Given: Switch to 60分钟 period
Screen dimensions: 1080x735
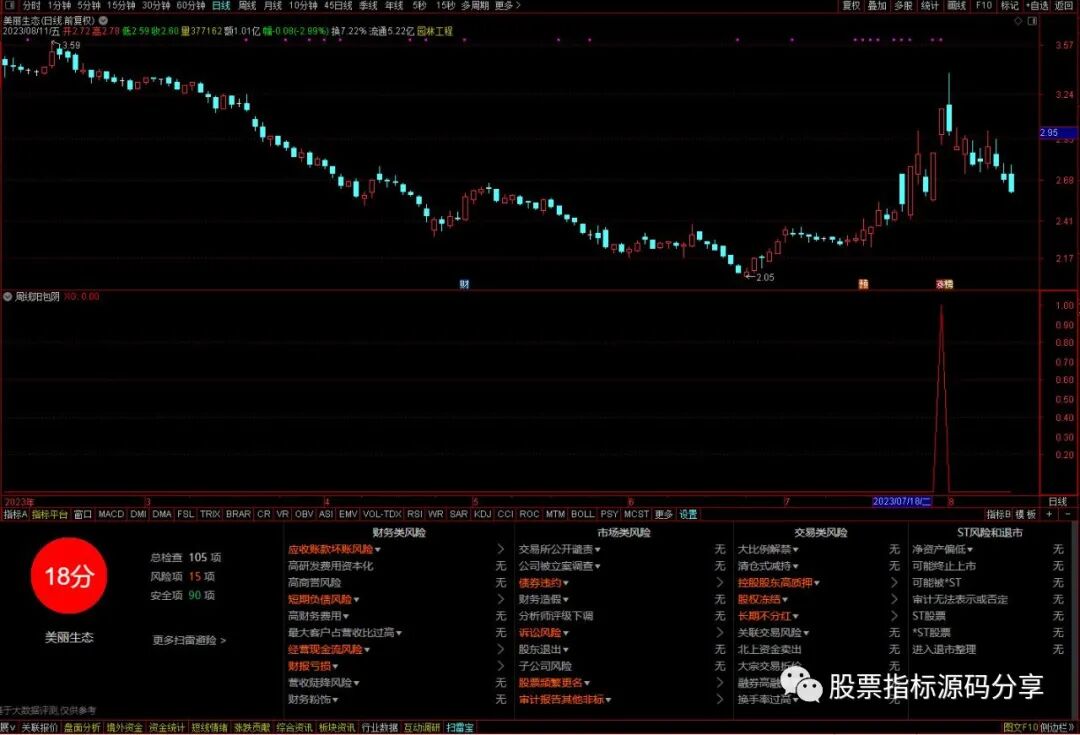Looking at the screenshot, I should [191, 6].
